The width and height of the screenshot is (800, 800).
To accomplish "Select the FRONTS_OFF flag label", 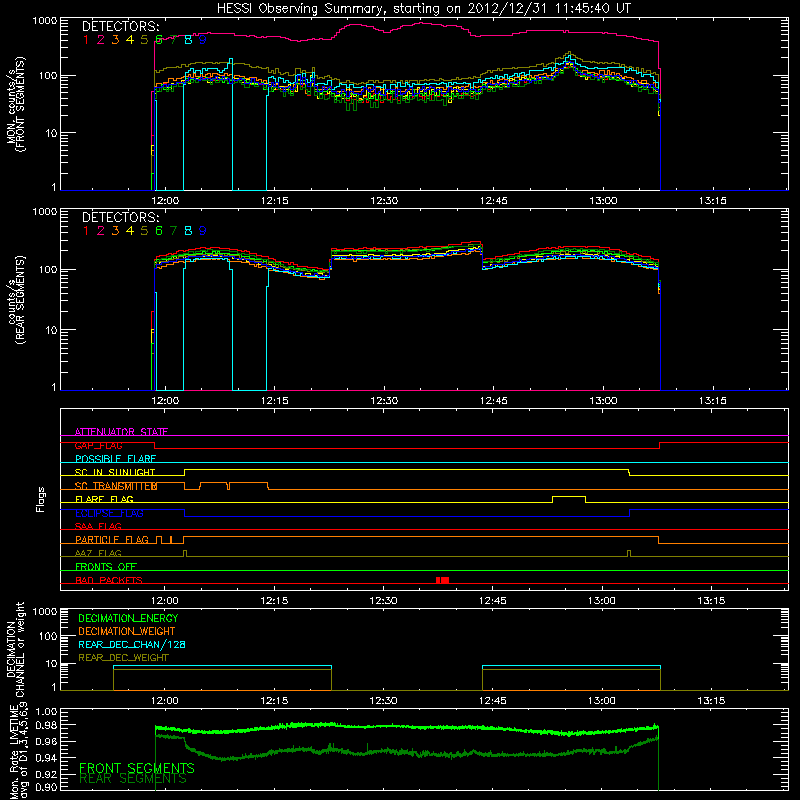I will [x=106, y=567].
